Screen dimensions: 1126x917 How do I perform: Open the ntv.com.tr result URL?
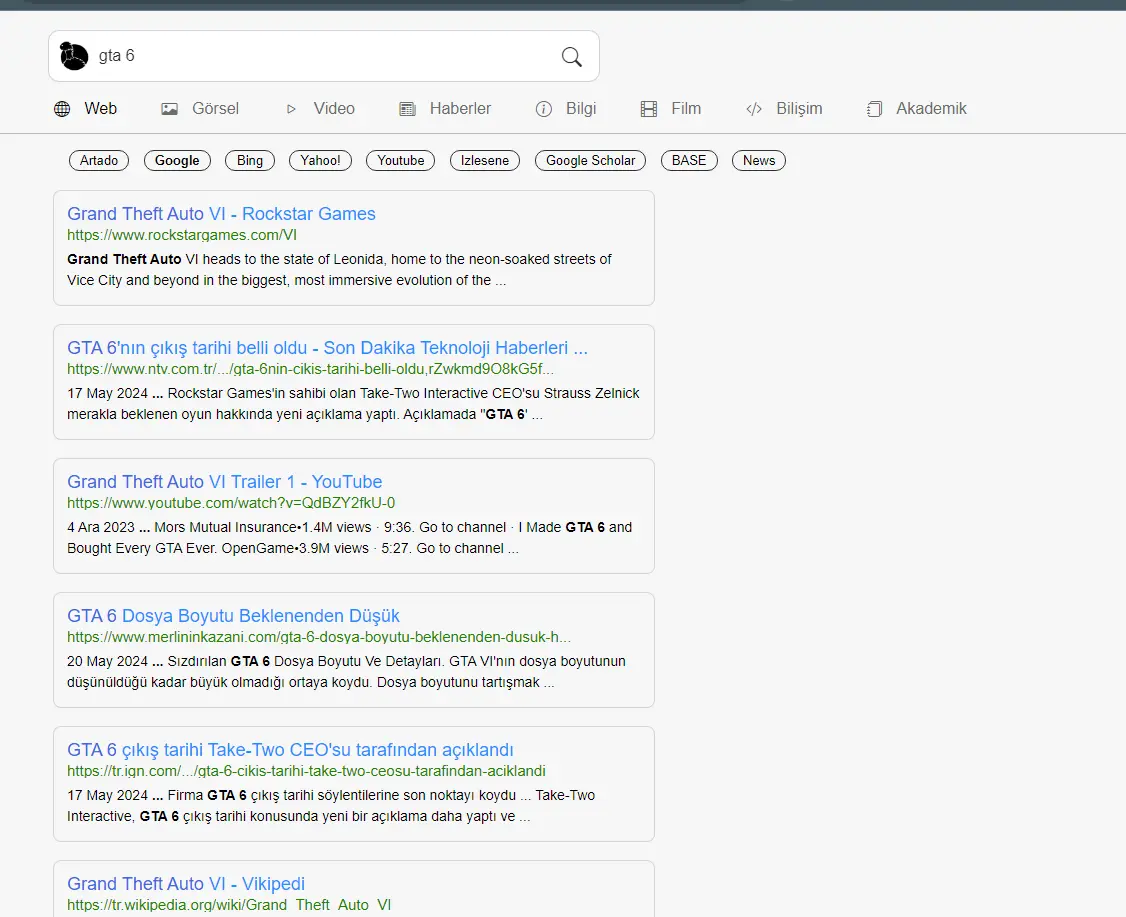tap(310, 369)
